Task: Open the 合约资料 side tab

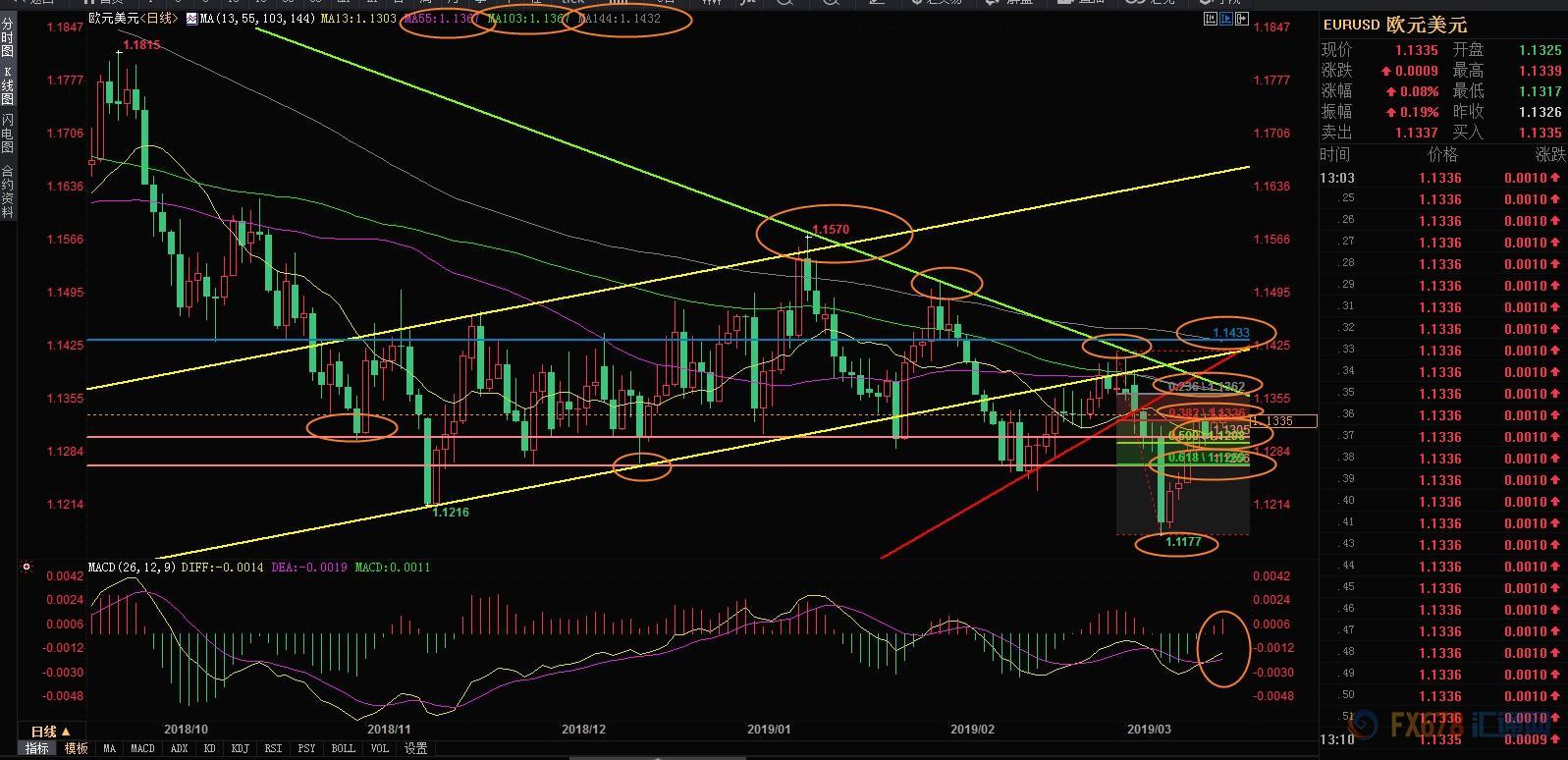Action: tap(8, 191)
